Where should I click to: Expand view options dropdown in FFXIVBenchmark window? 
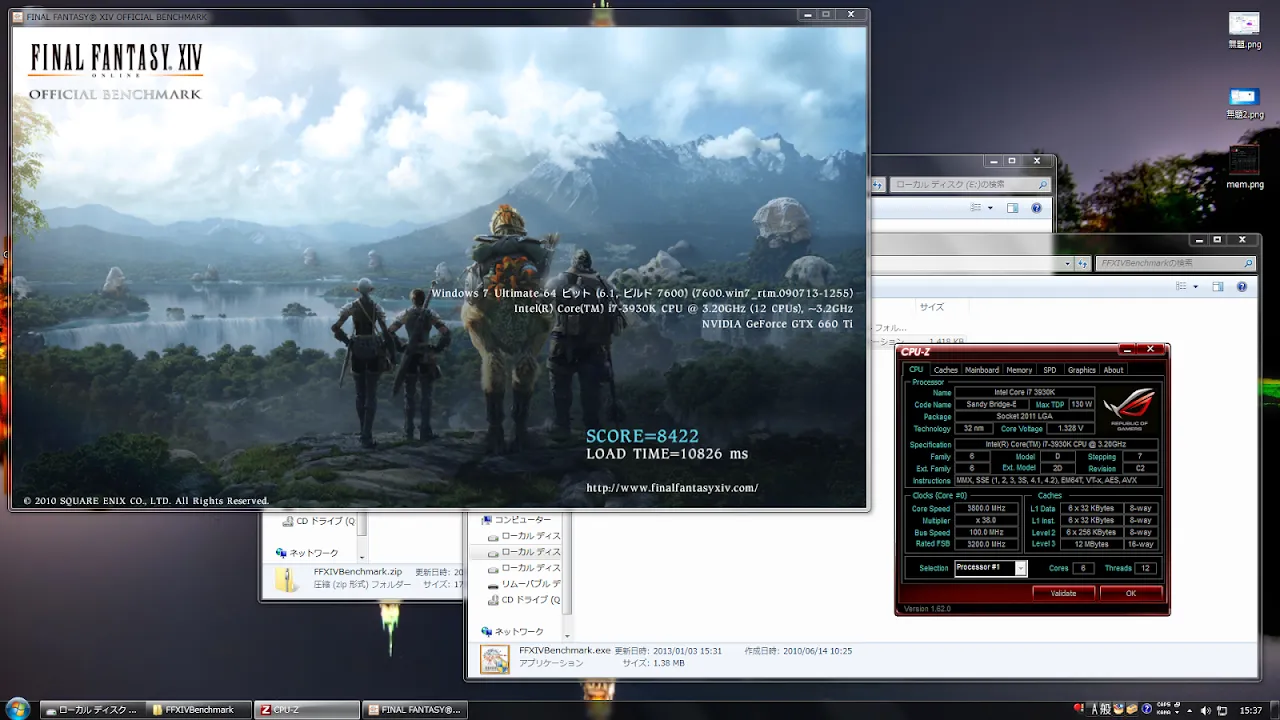coord(1195,286)
